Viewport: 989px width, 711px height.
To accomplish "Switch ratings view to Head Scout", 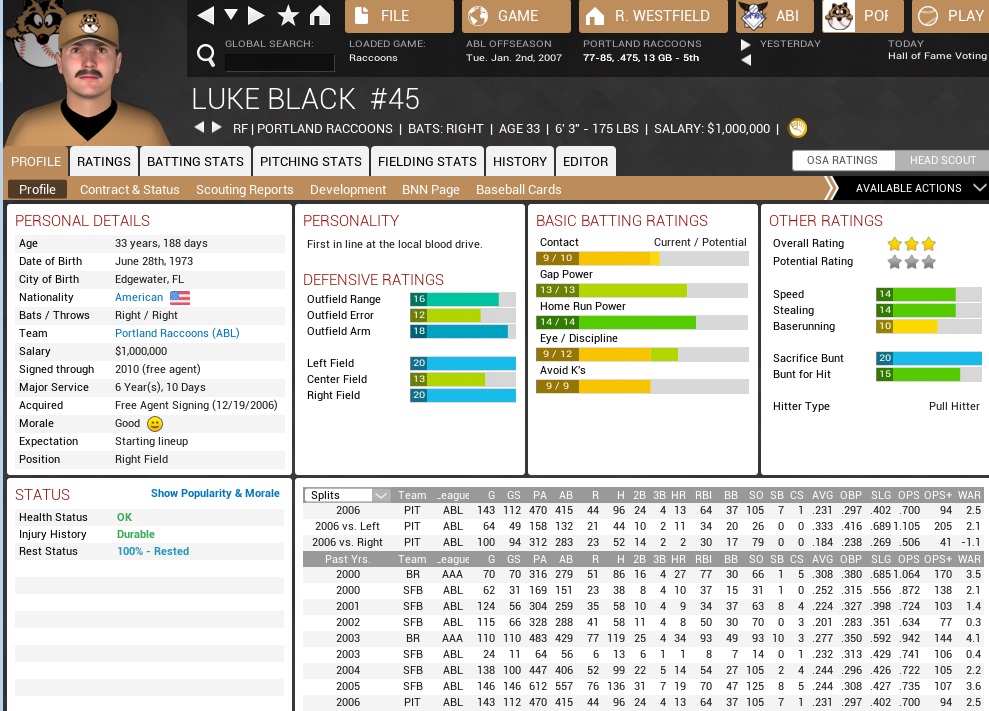I will 942,160.
